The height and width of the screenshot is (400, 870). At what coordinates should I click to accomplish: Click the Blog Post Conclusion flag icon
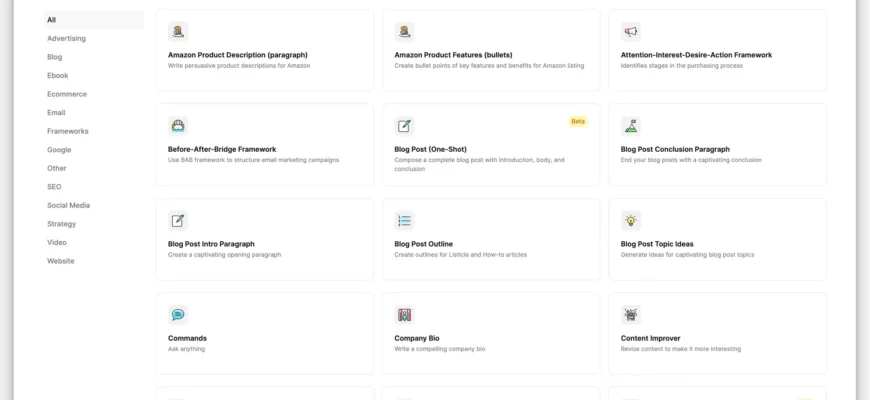[630, 126]
